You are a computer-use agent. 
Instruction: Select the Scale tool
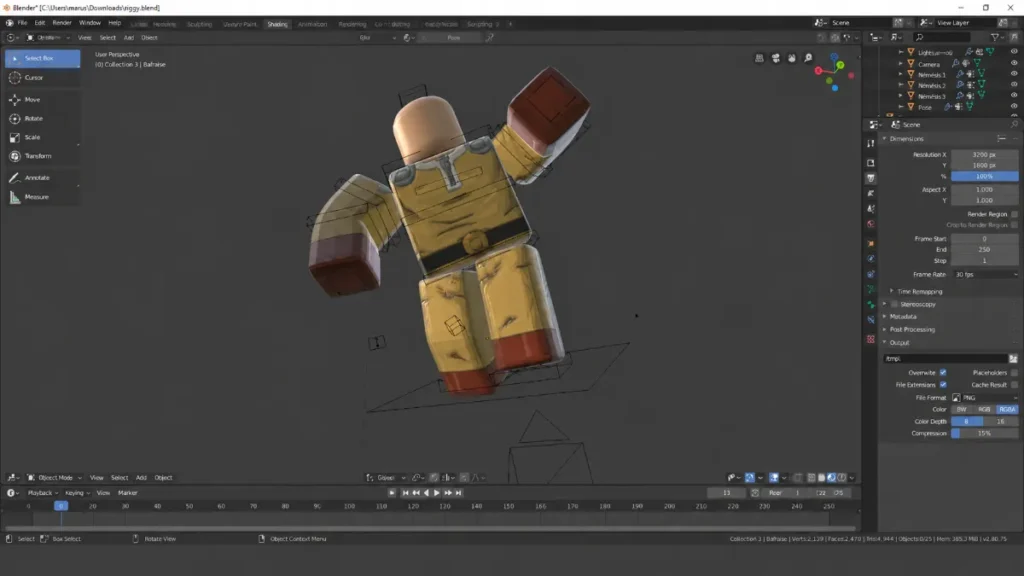tap(42, 138)
